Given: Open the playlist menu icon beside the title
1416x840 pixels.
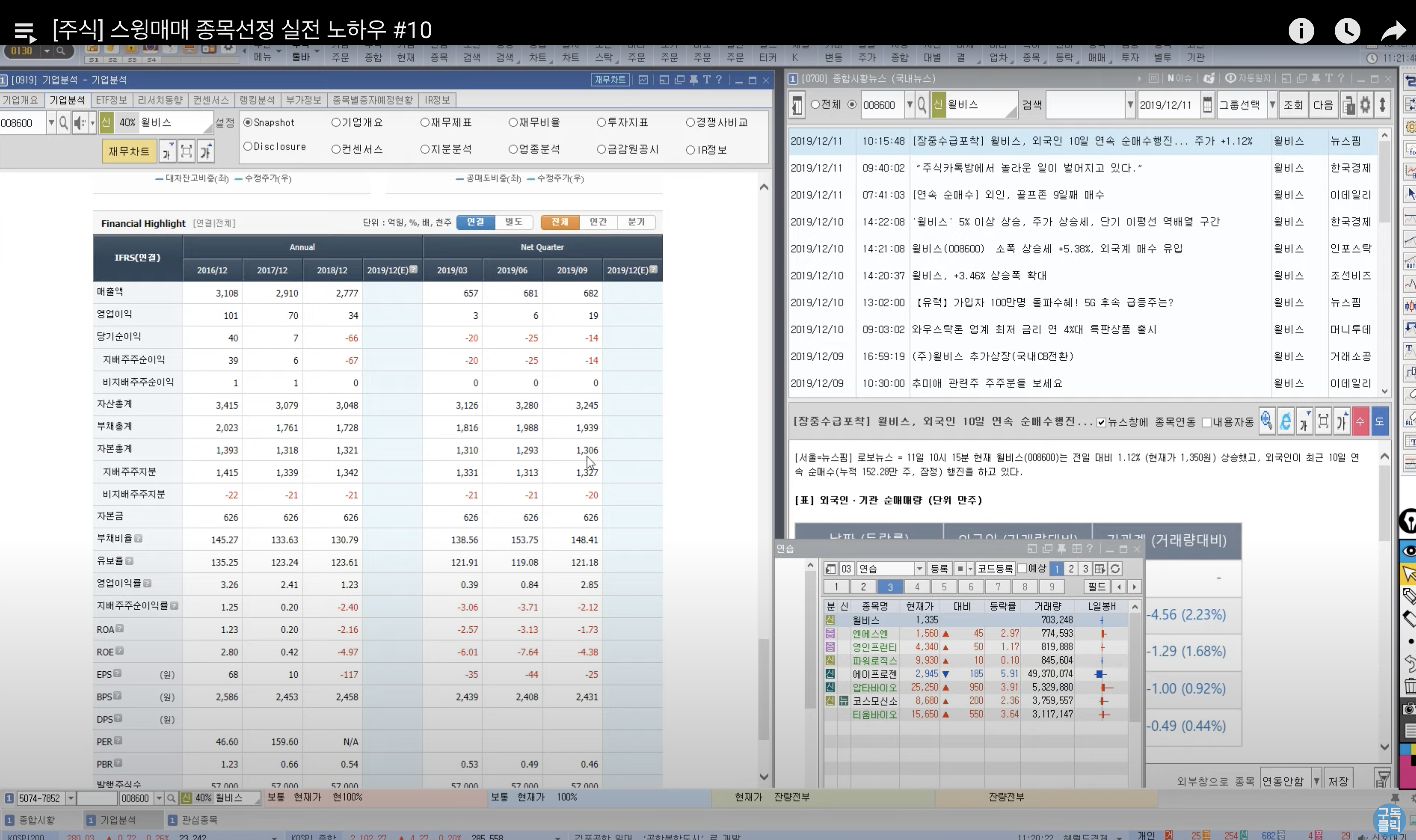Looking at the screenshot, I should click(24, 32).
